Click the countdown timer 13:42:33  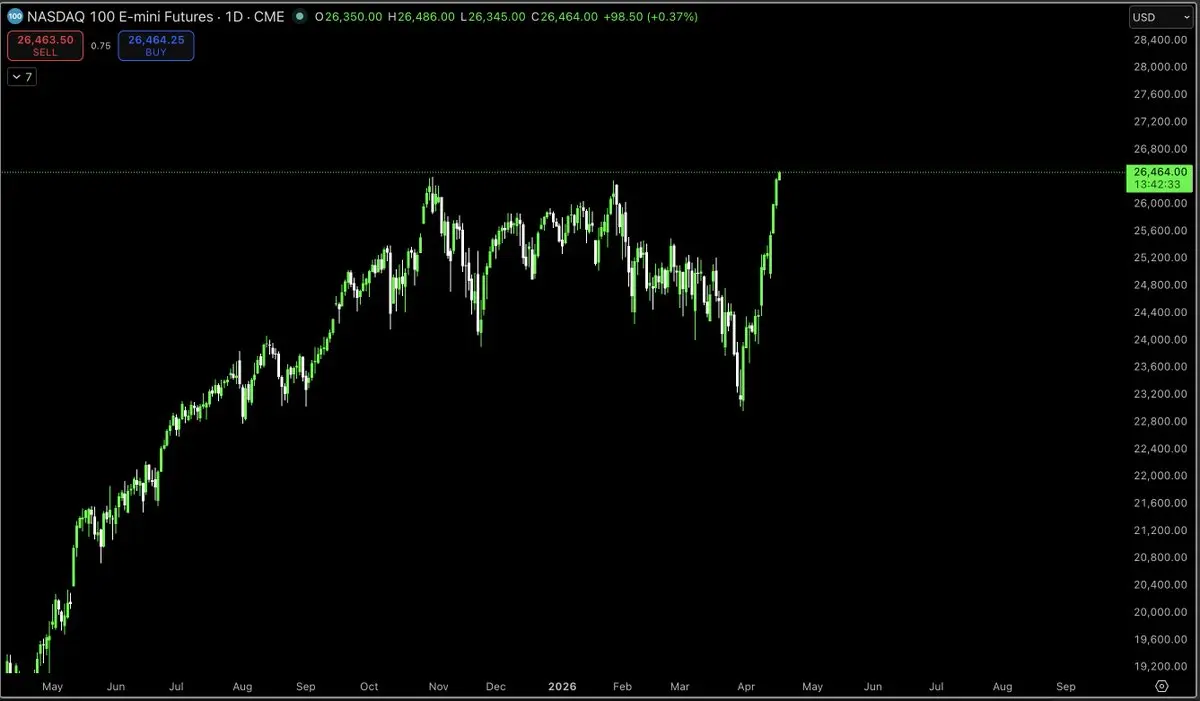(x=1160, y=185)
